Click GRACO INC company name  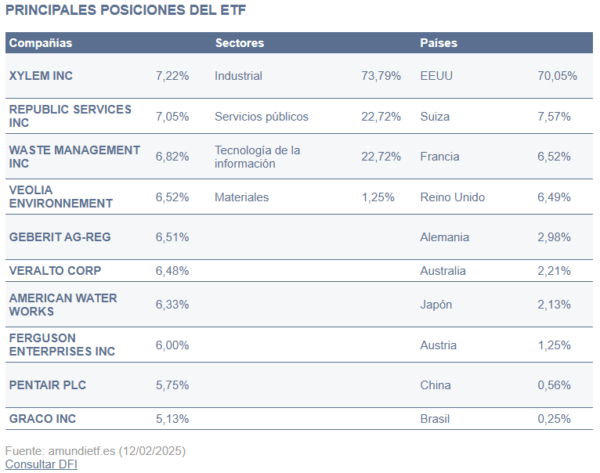[41, 418]
